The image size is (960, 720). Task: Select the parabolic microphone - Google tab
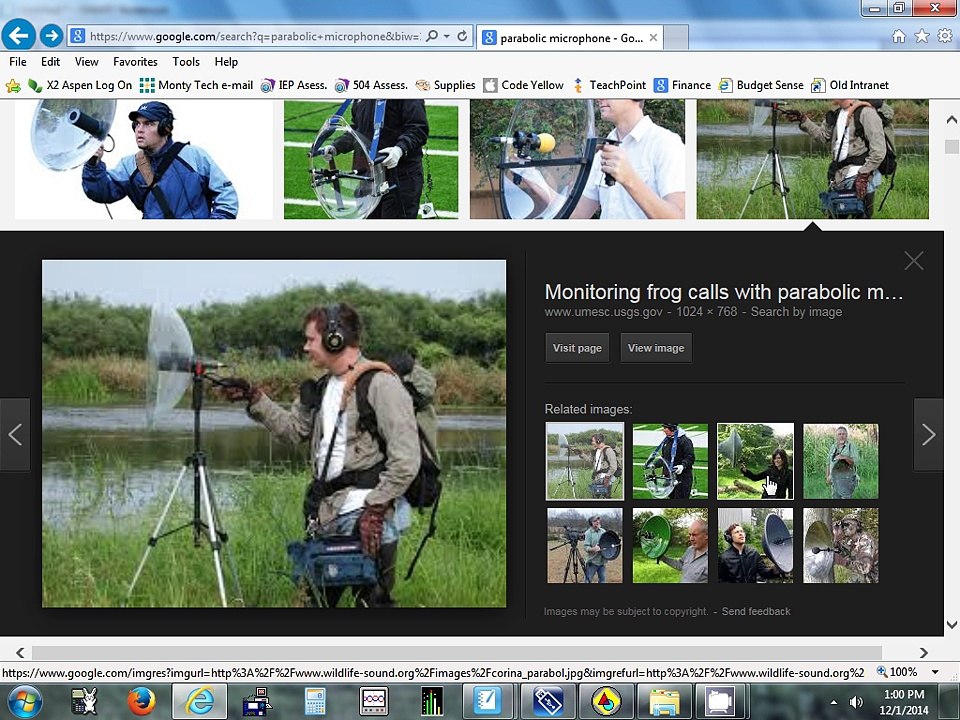point(569,37)
